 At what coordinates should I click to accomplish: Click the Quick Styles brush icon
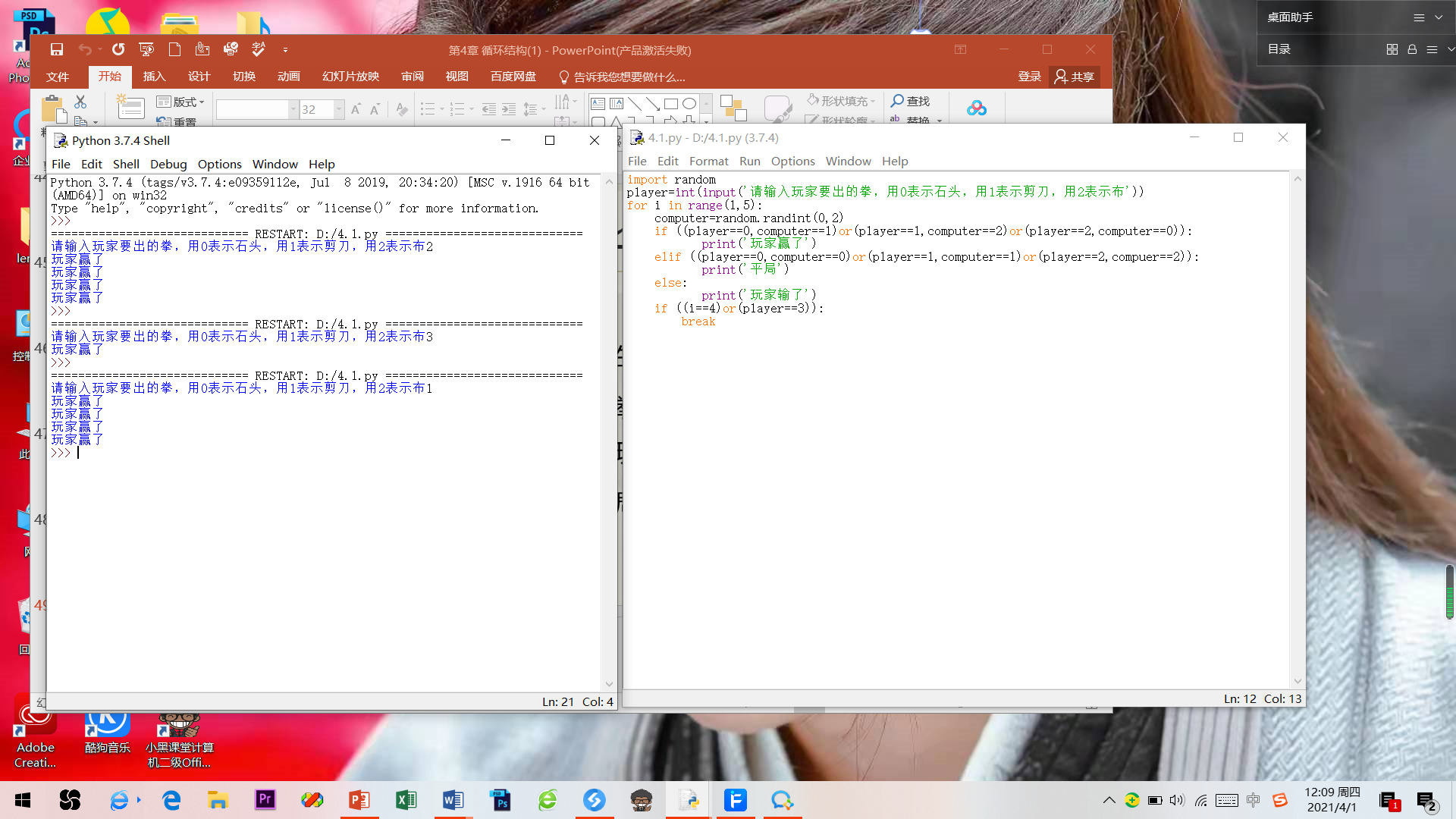click(777, 108)
